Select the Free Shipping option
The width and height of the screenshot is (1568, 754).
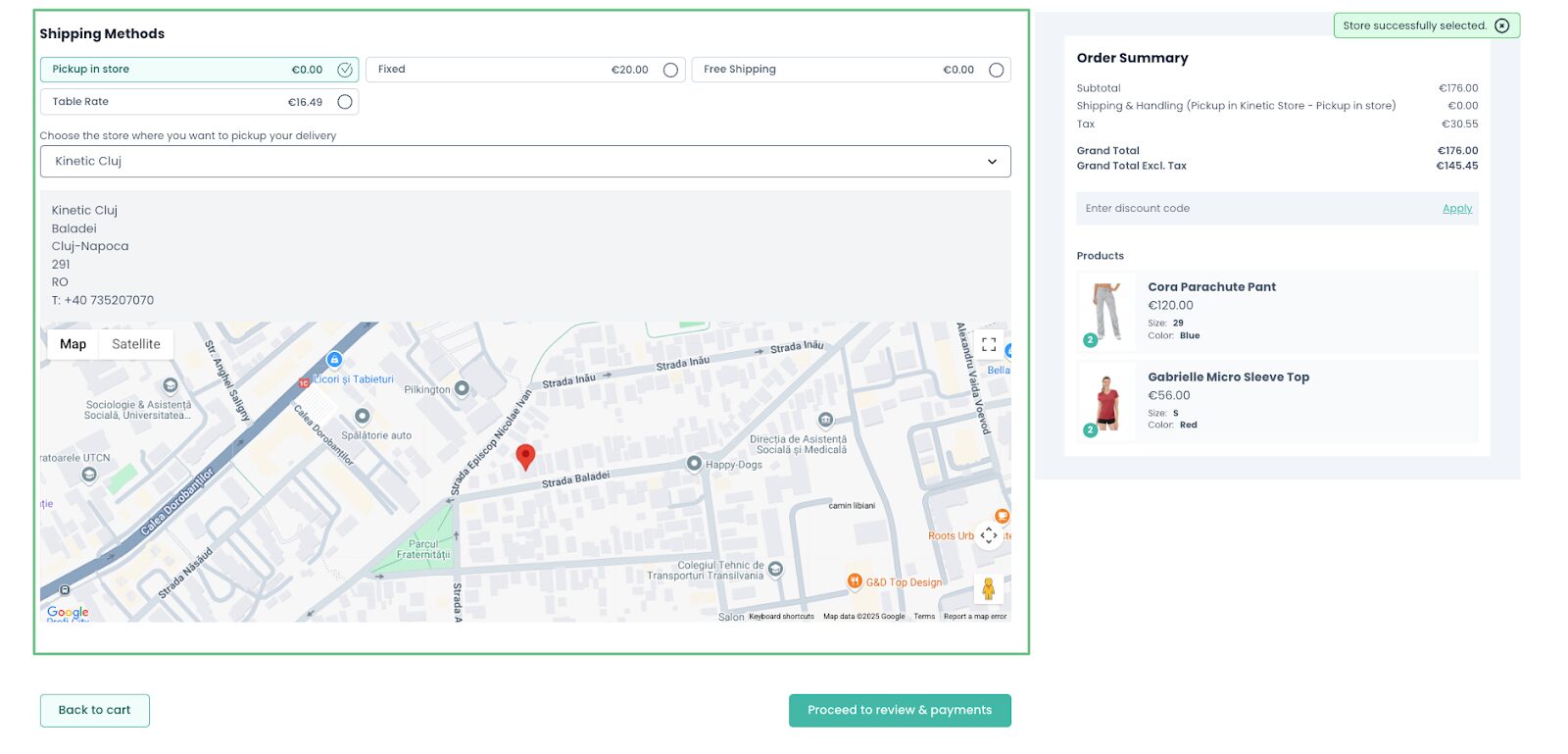click(996, 70)
